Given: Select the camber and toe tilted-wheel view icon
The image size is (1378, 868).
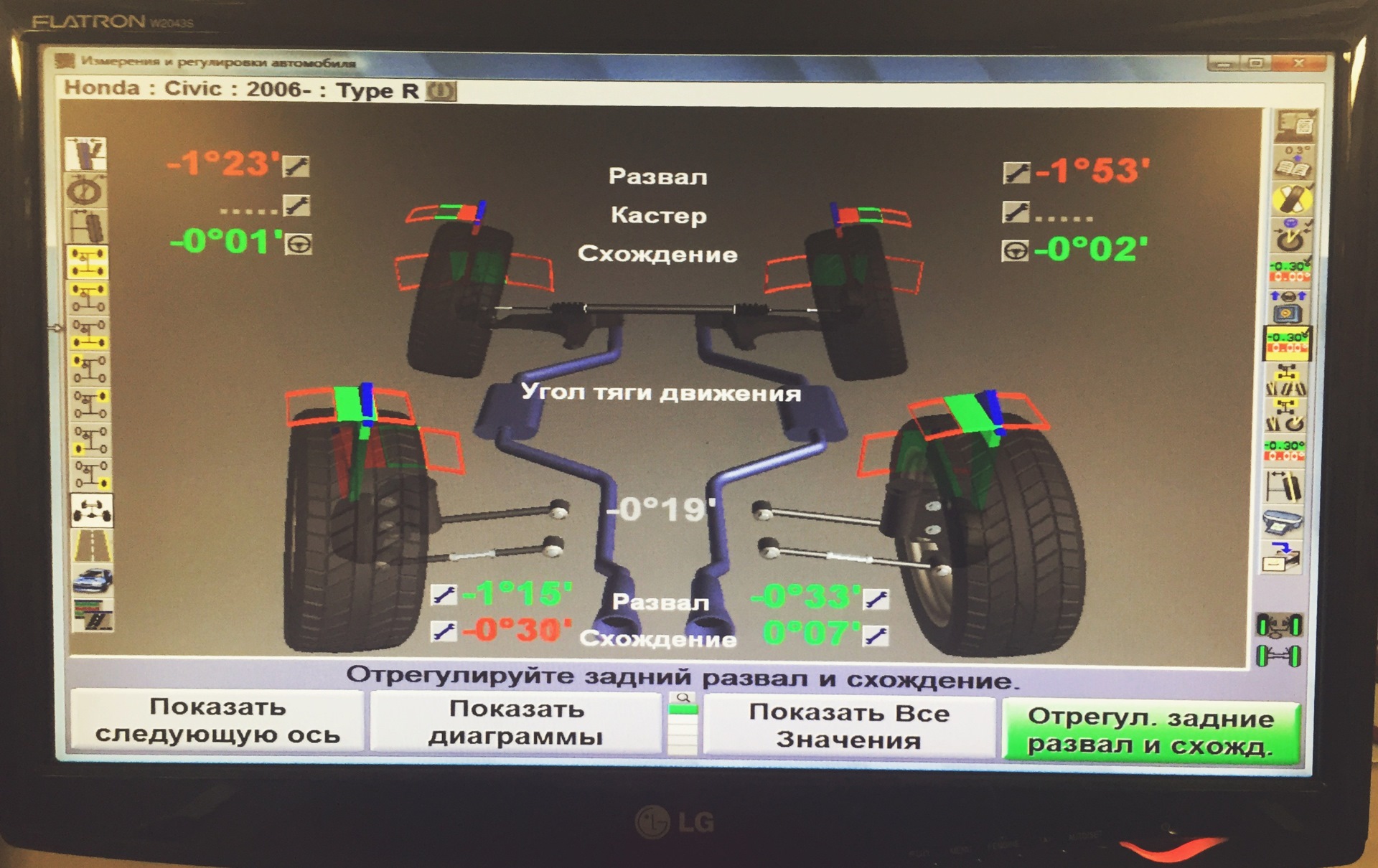Looking at the screenshot, I should point(87,154).
